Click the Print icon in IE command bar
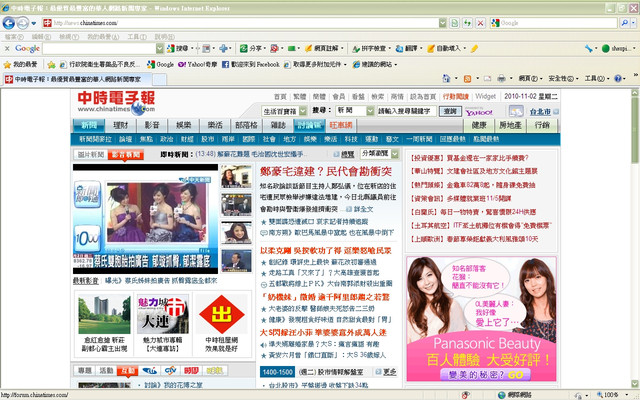This screenshot has height=400, width=640. (x=501, y=78)
